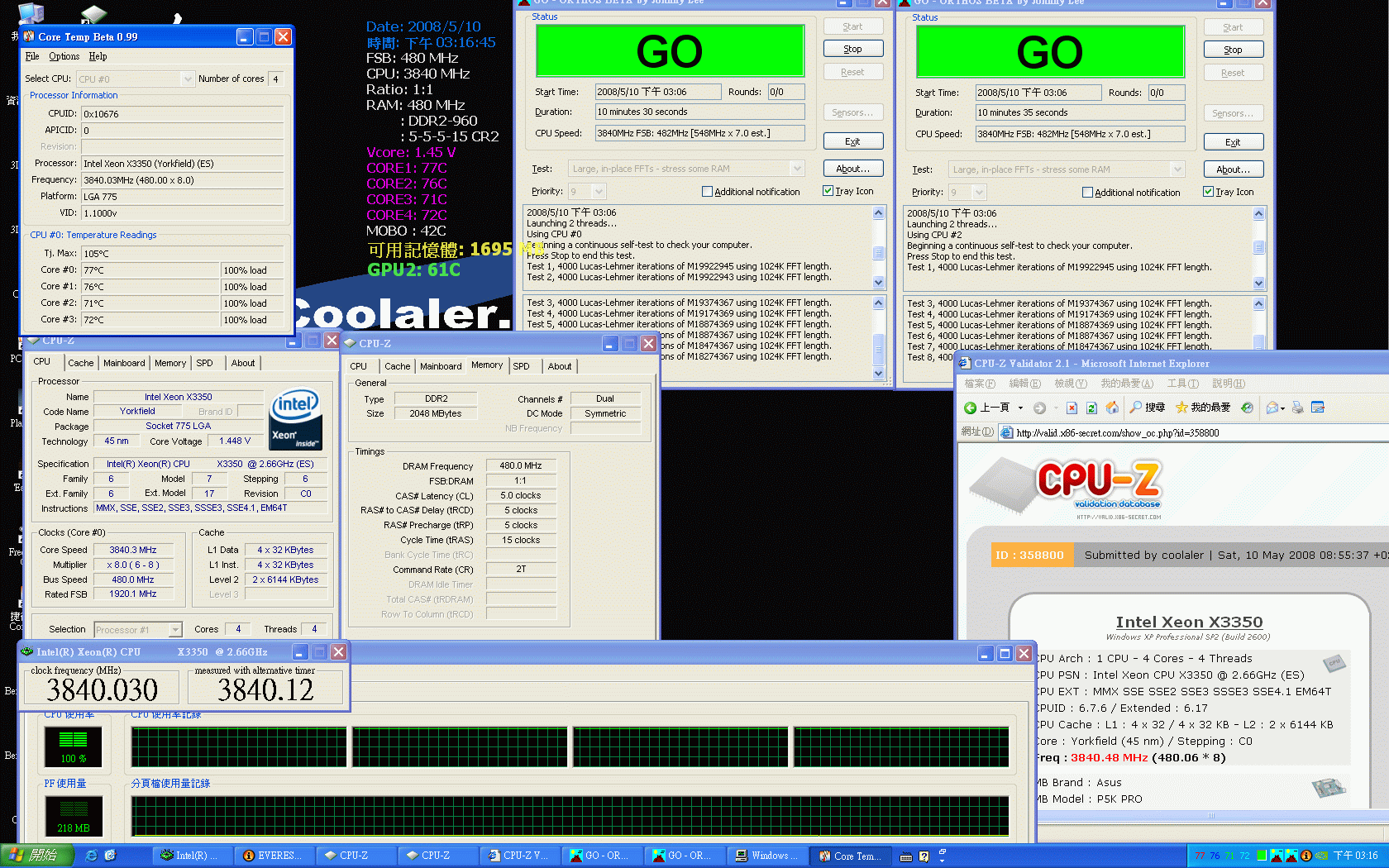1389x868 pixels.
Task: Switch to CPU-Z Validator taskbar button
Action: click(519, 856)
